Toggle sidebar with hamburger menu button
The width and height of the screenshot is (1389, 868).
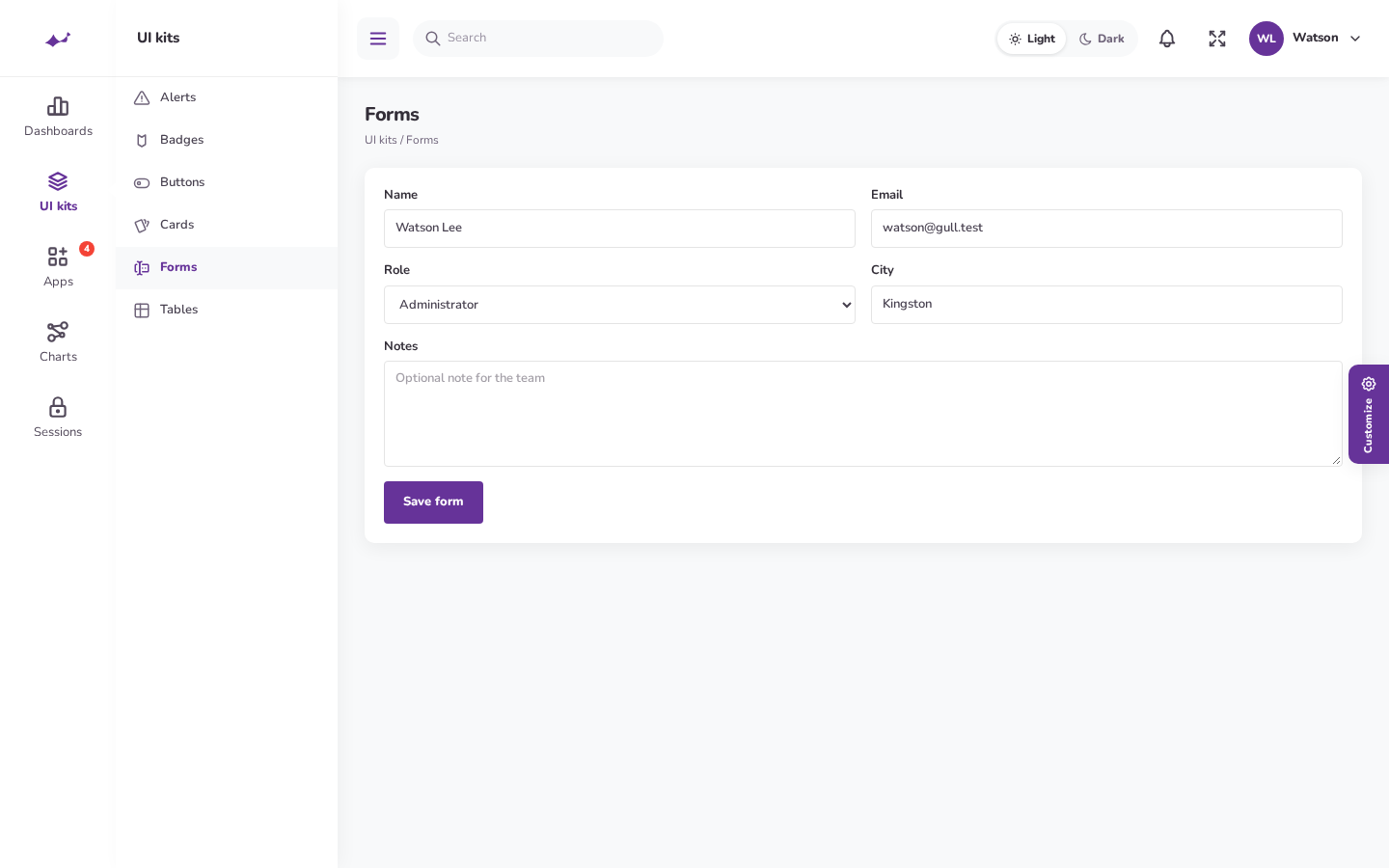coord(378,39)
